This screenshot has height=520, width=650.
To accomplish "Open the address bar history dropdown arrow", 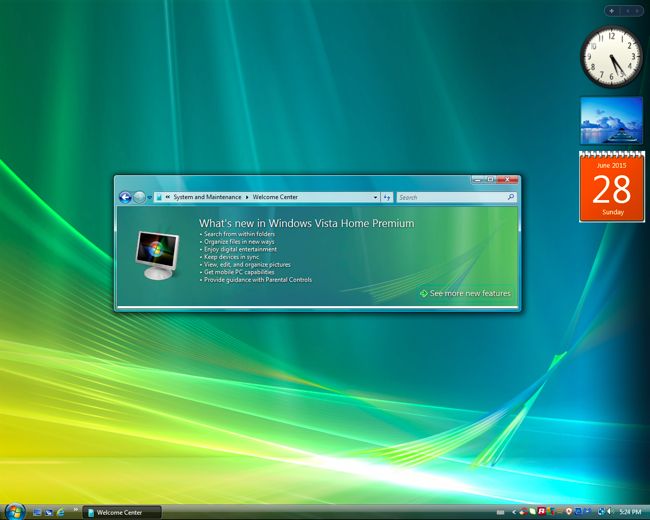I will coord(375,197).
